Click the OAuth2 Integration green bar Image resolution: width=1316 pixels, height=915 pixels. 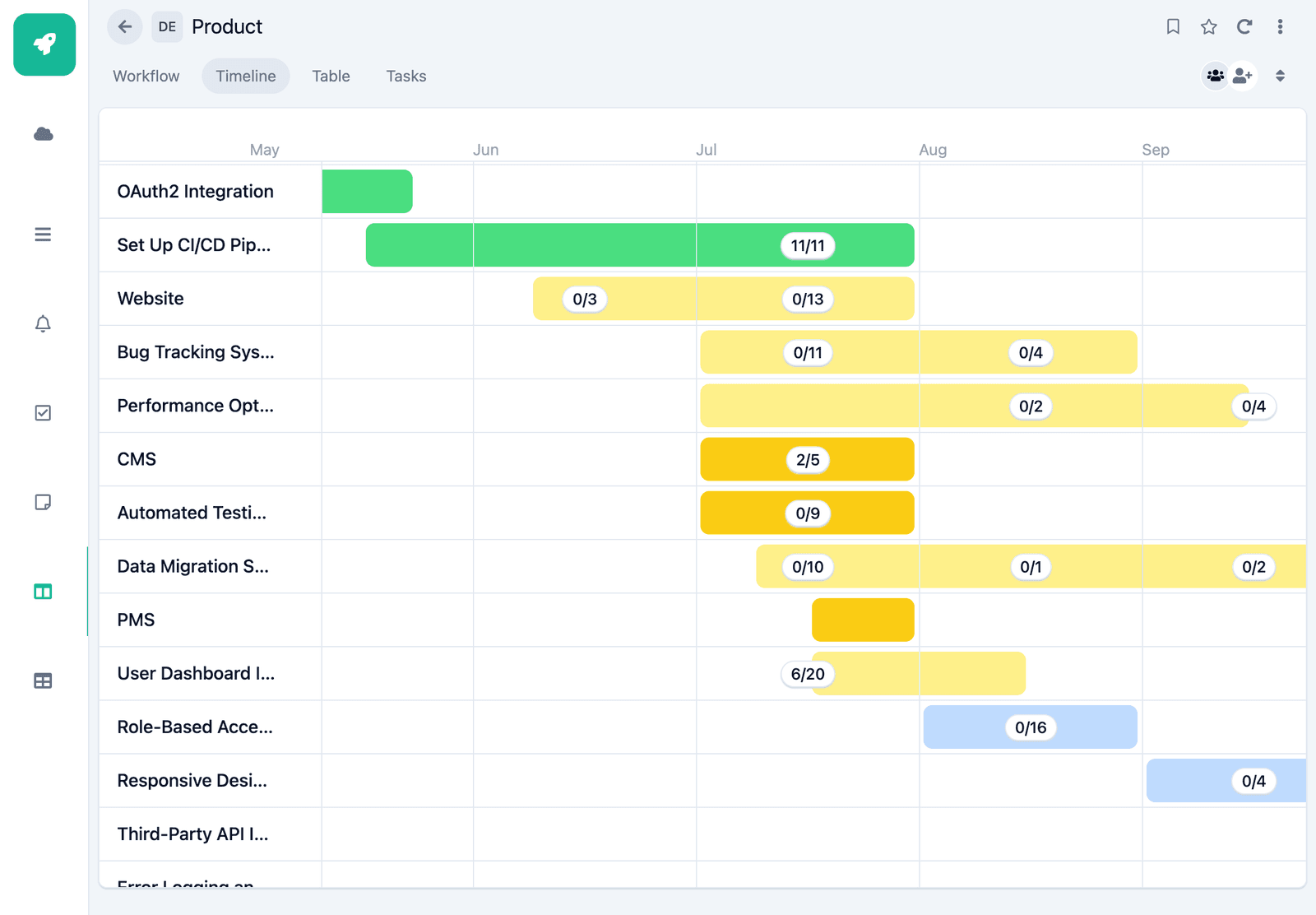pyautogui.click(x=367, y=192)
